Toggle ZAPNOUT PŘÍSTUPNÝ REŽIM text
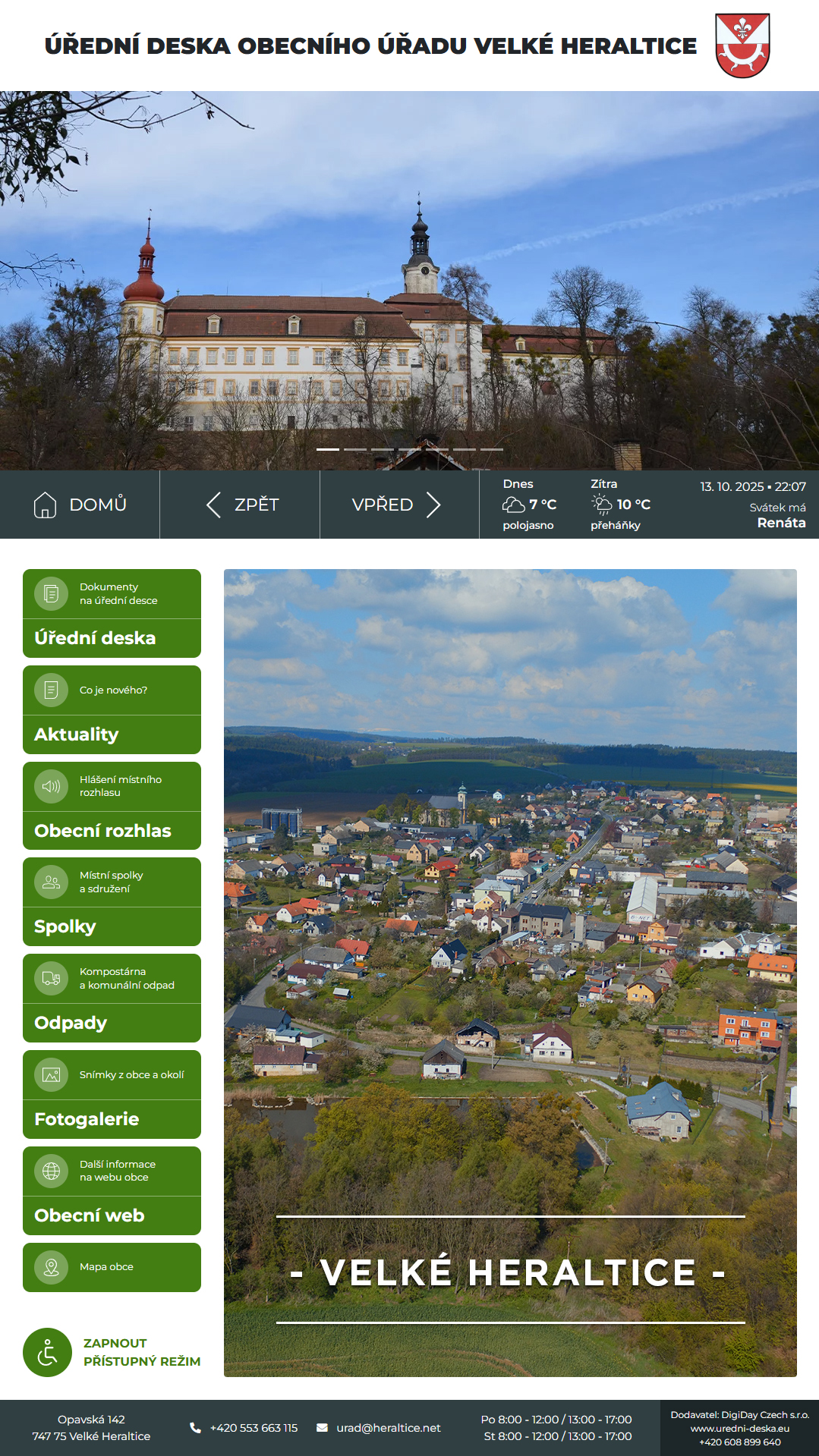The width and height of the screenshot is (819, 1456). [x=142, y=1352]
